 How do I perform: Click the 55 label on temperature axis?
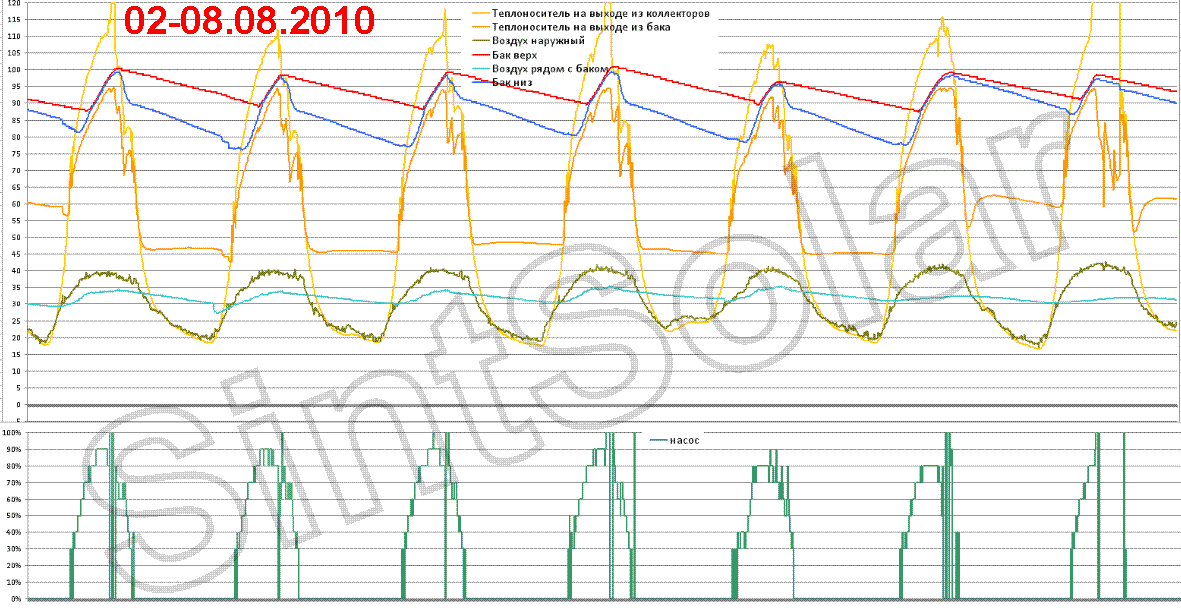coord(17,221)
